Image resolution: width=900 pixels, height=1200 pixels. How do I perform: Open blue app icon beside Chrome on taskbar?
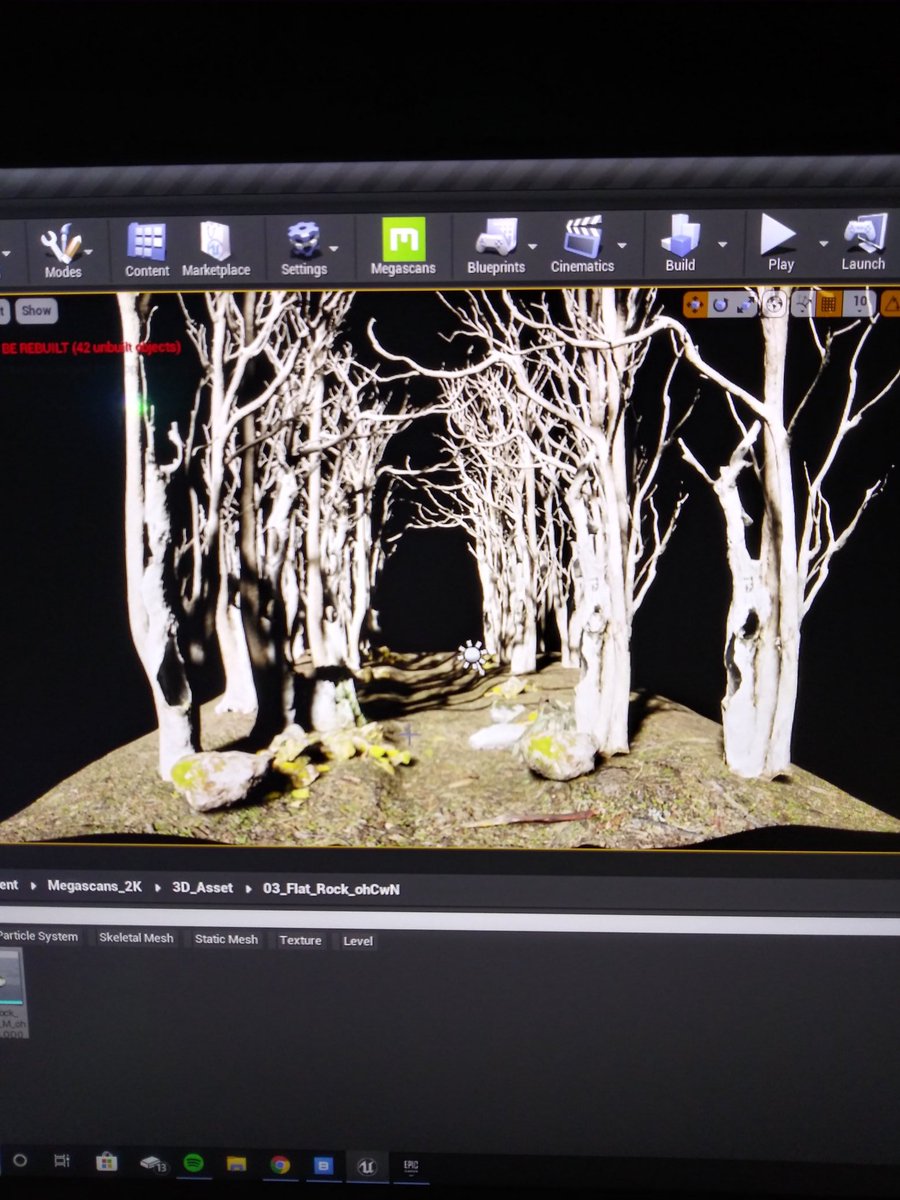pyautogui.click(x=323, y=1165)
